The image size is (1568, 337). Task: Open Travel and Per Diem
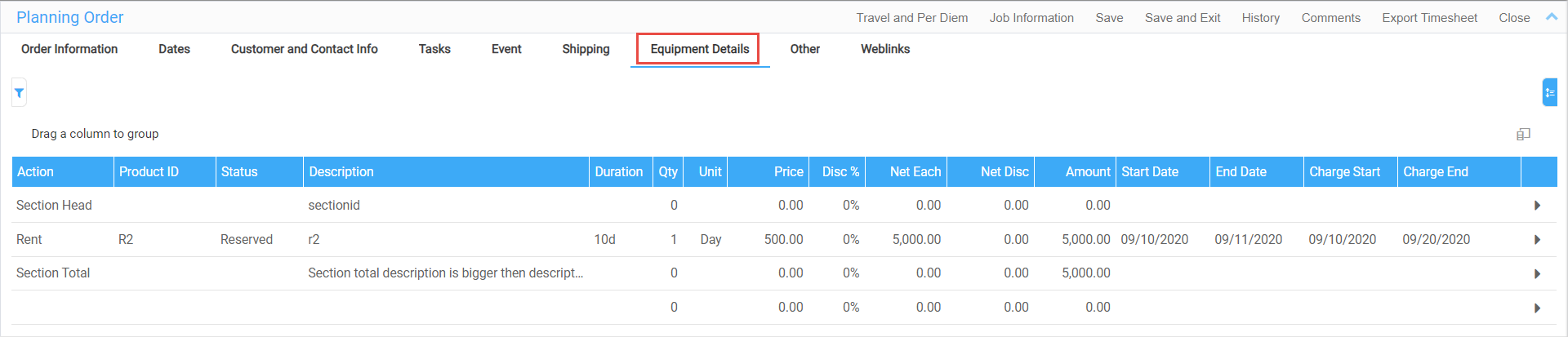coord(911,18)
